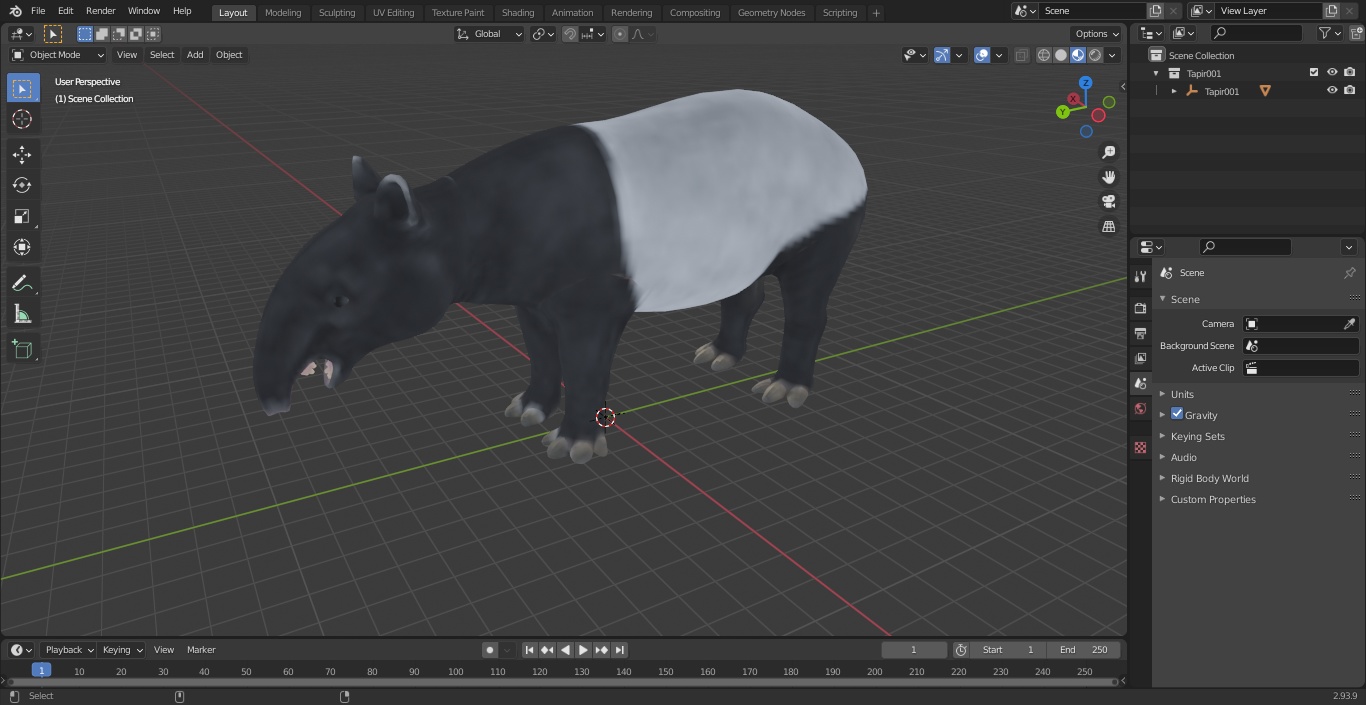Activate the Move tool
The height and width of the screenshot is (705, 1366).
click(x=22, y=154)
